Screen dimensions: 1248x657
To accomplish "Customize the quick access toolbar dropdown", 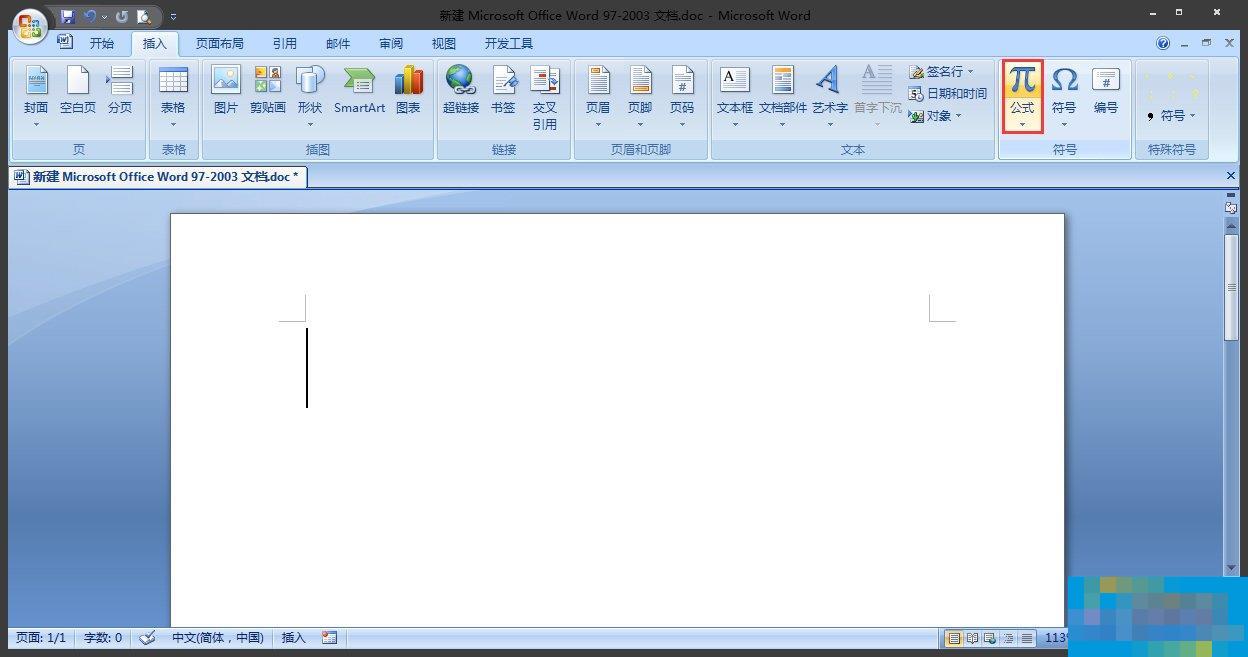I will click(x=173, y=17).
